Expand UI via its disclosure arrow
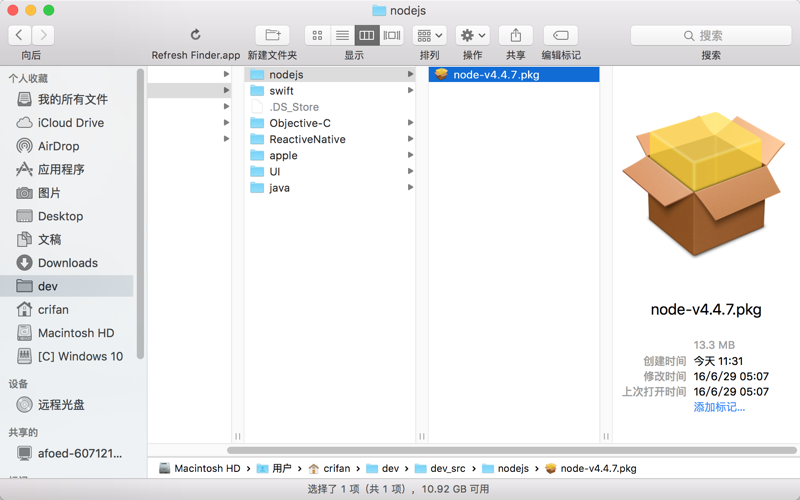Screen dimensions: 800x500 [x=410, y=171]
